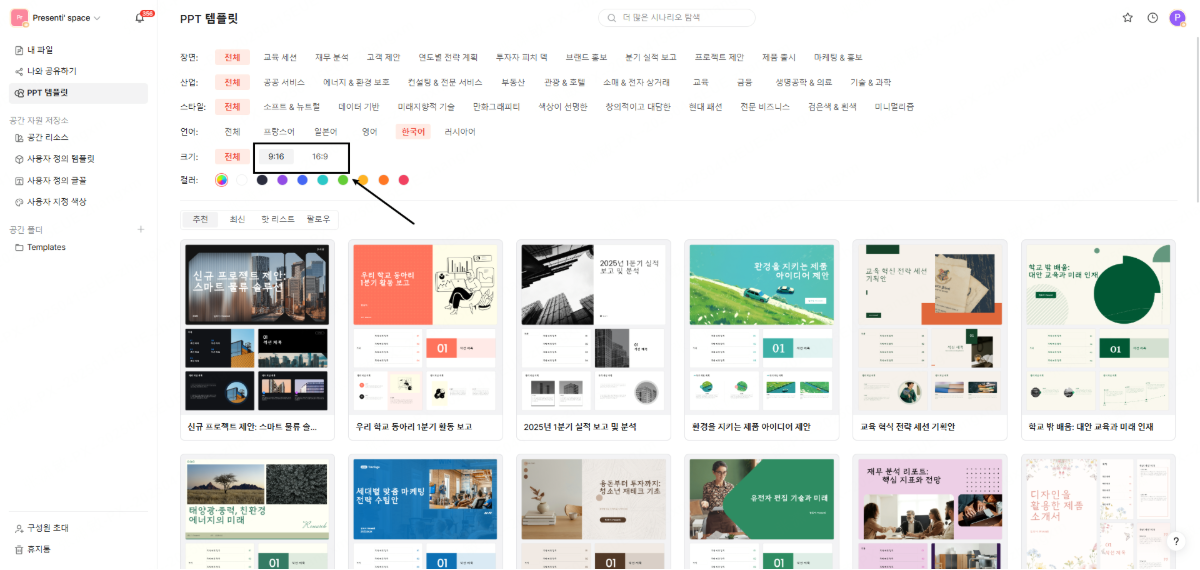Select the 16:9 size filter
The height and width of the screenshot is (570, 1200).
pos(320,157)
